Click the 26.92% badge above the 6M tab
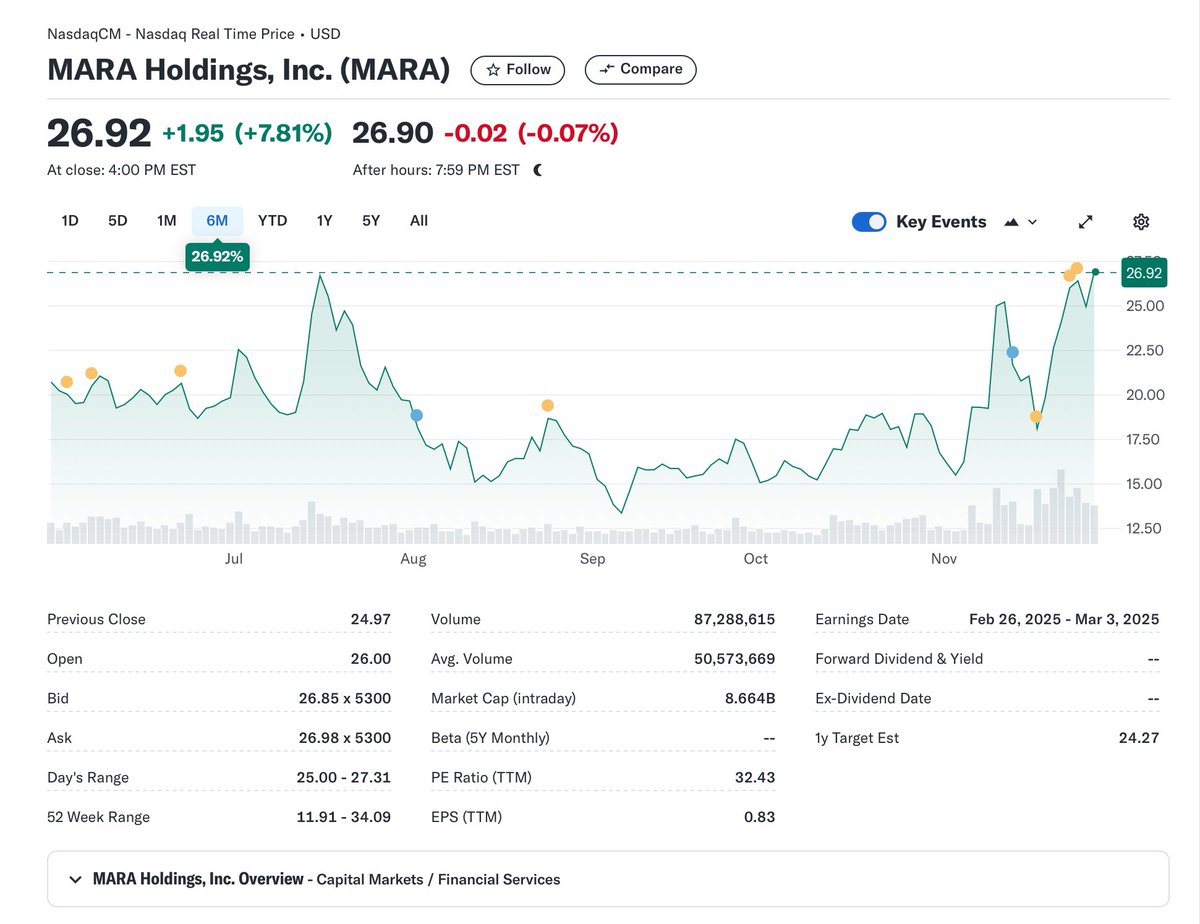 coord(217,256)
